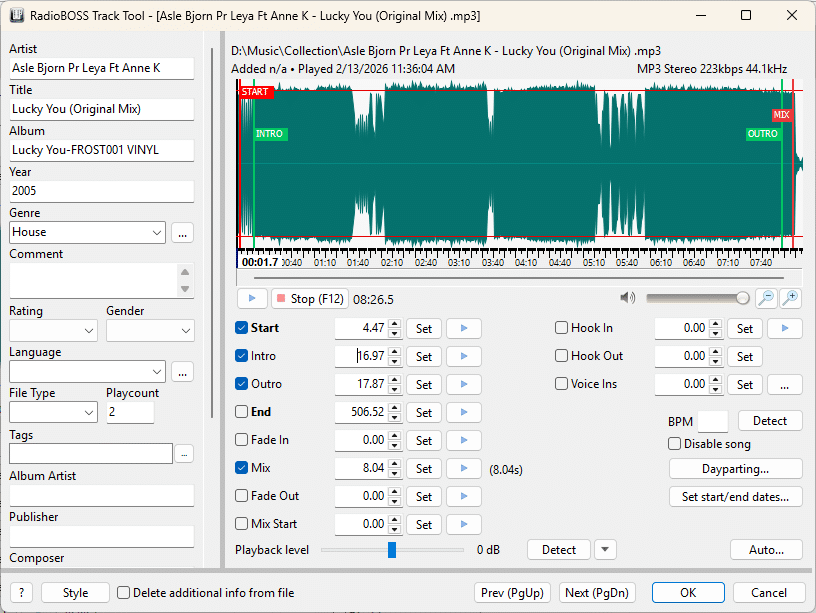The width and height of the screenshot is (816, 613).
Task: Click the START marker on waveform
Action: 256,92
